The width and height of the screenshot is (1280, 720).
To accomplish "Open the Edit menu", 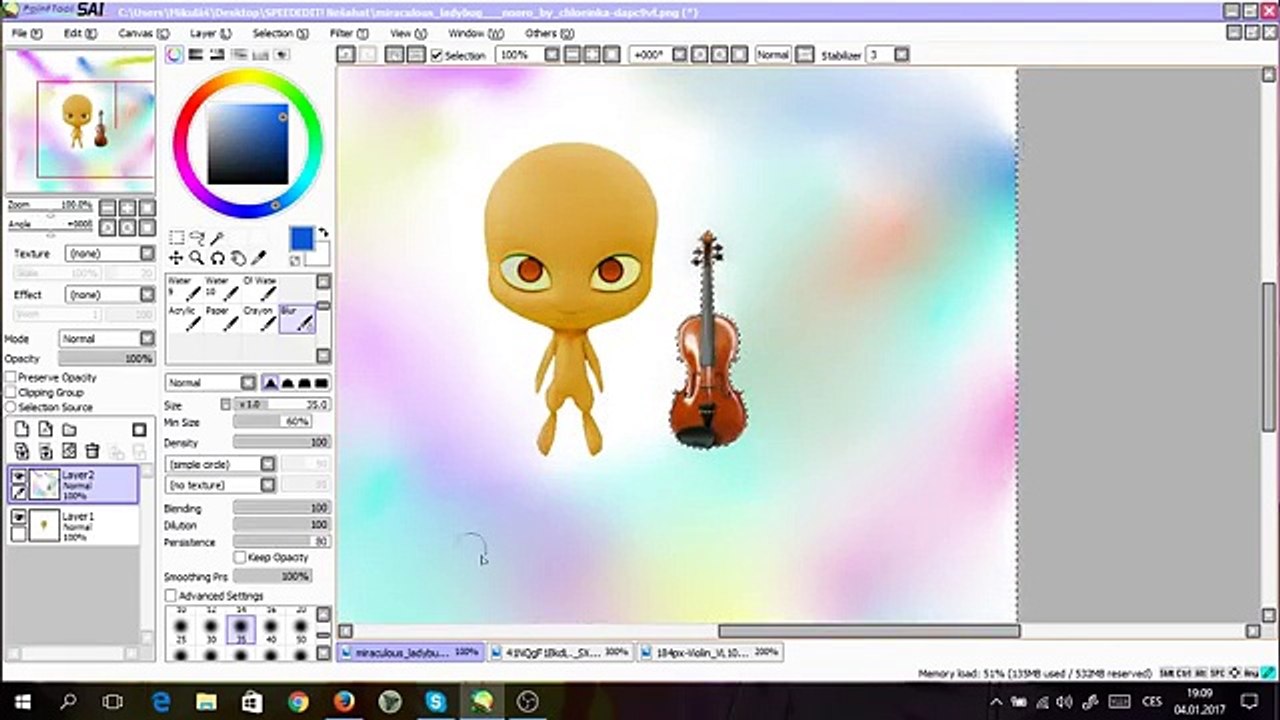I will point(80,33).
